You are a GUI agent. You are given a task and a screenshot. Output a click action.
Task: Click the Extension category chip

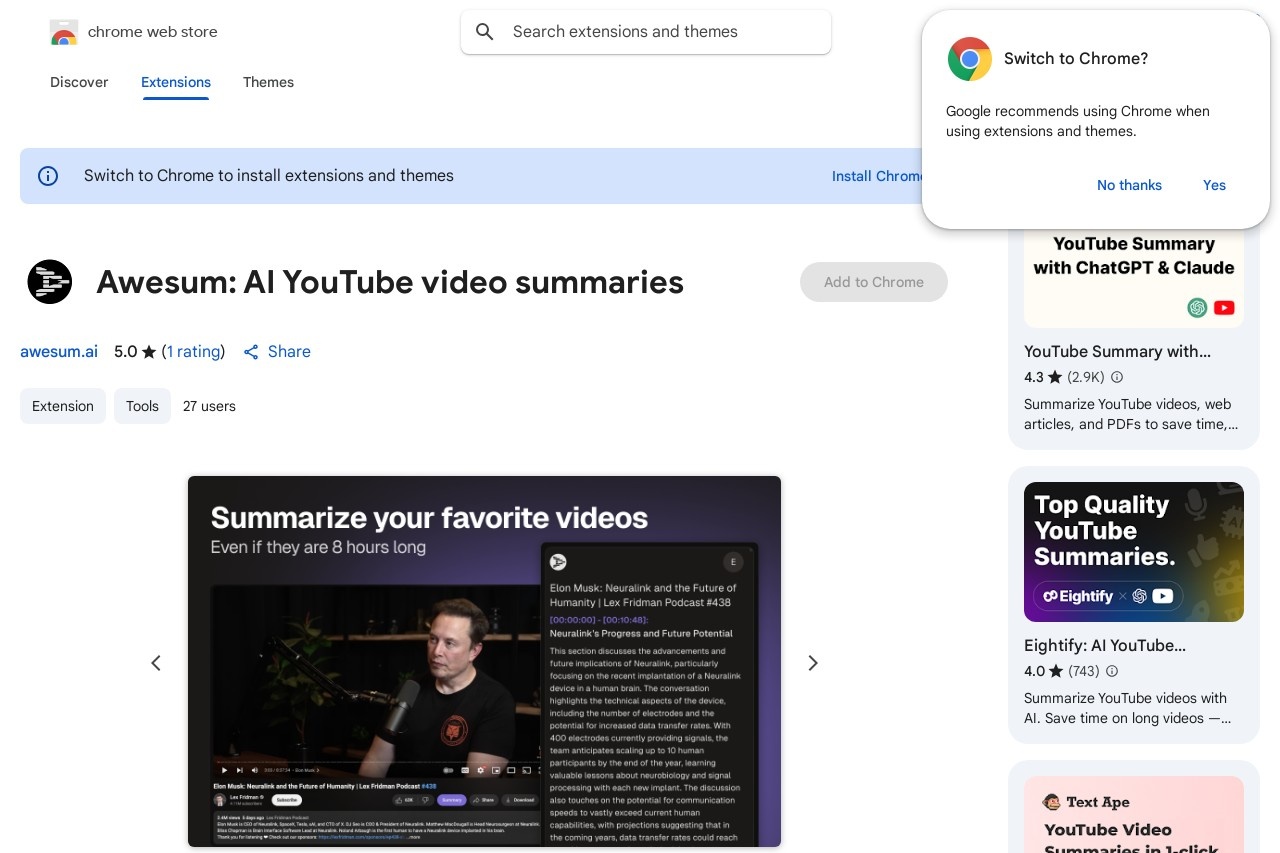click(63, 406)
